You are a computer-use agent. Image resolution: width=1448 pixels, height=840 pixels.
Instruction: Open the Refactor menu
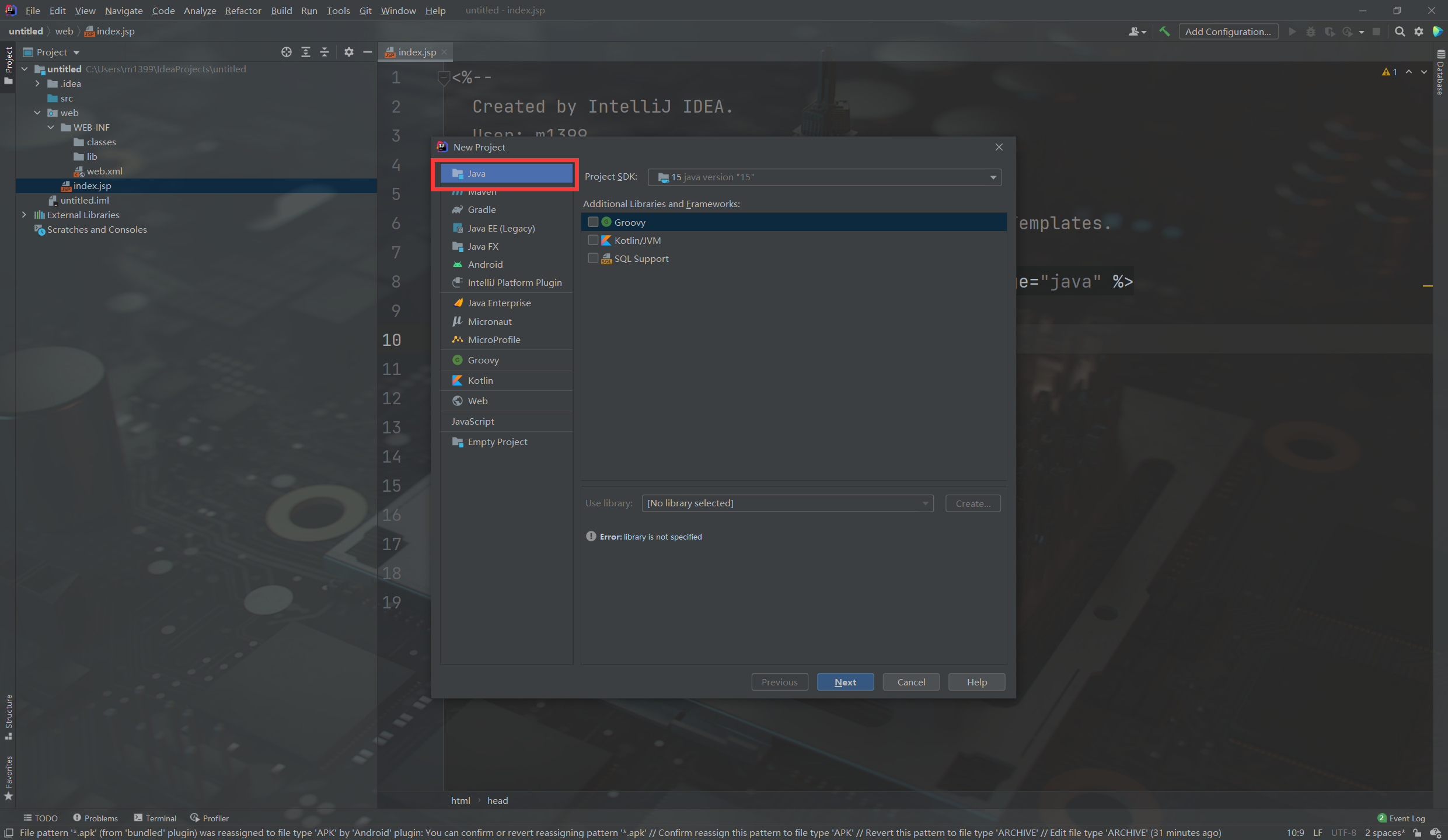click(x=243, y=10)
